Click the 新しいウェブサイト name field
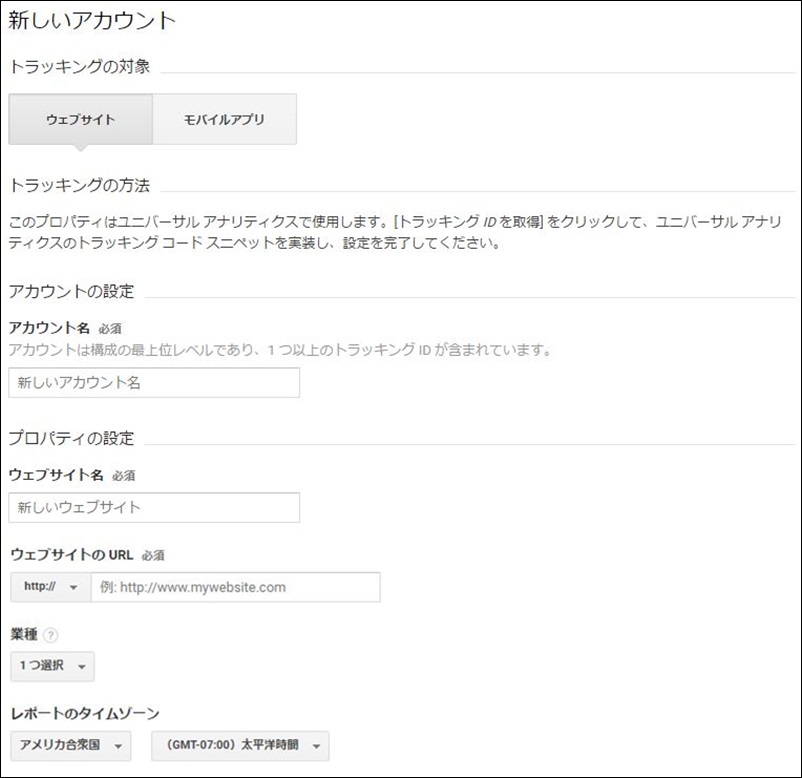Image resolution: width=802 pixels, height=778 pixels. pos(154,507)
